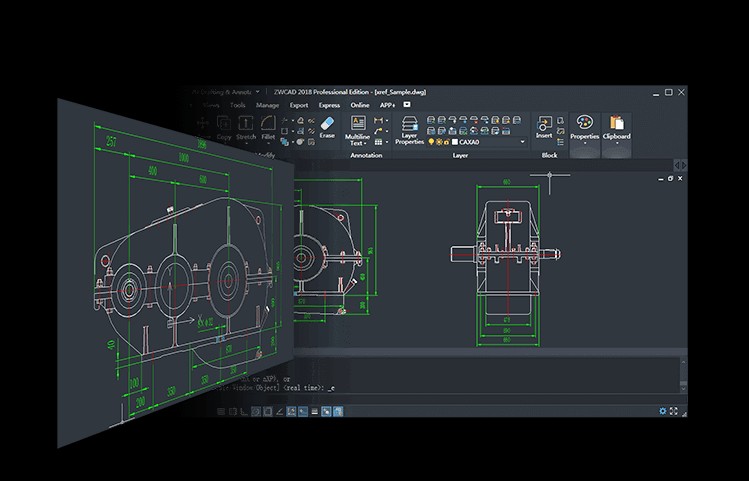Open the CAXA0 layer dropdown
The image size is (749, 481).
coord(522,142)
